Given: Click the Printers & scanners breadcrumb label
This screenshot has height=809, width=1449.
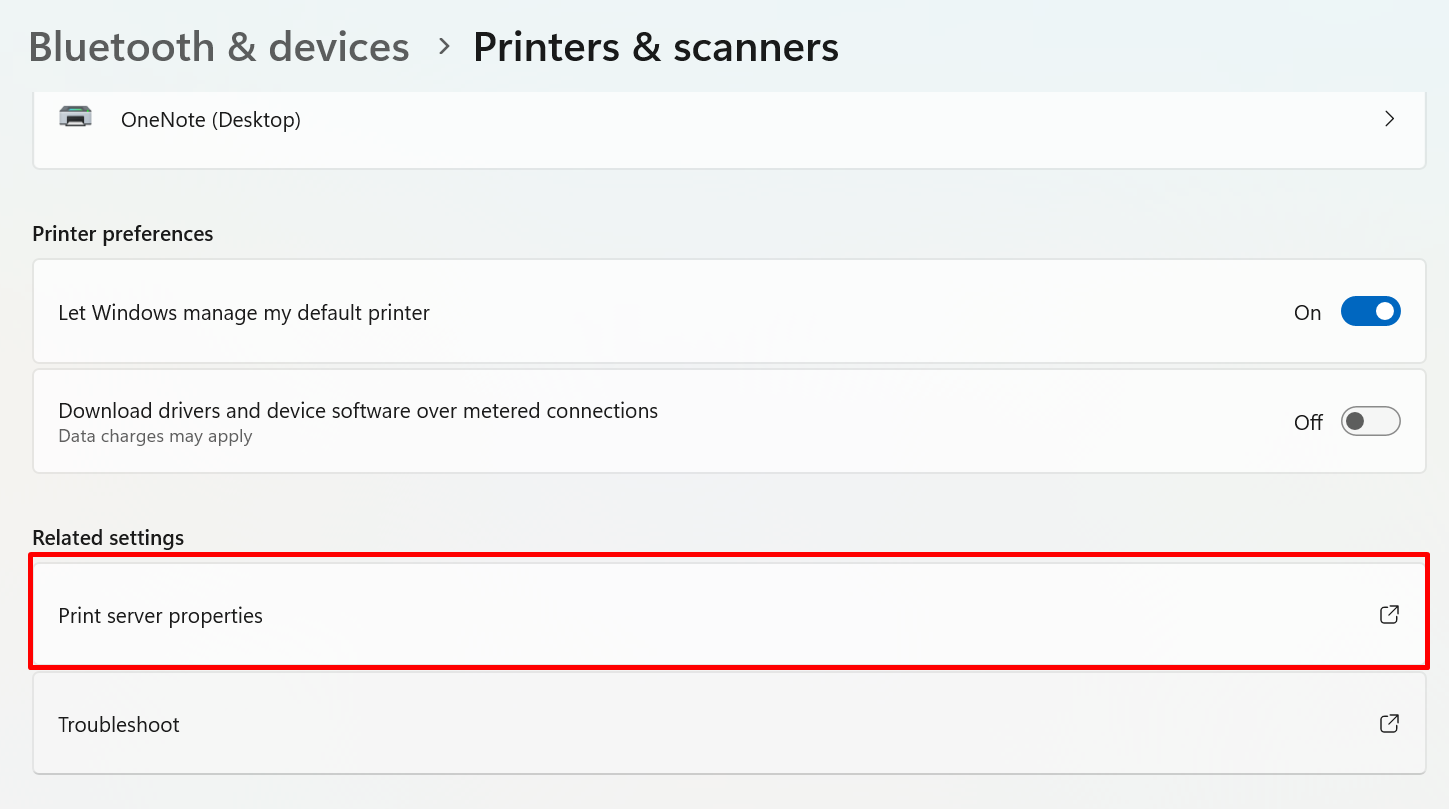Looking at the screenshot, I should (656, 46).
